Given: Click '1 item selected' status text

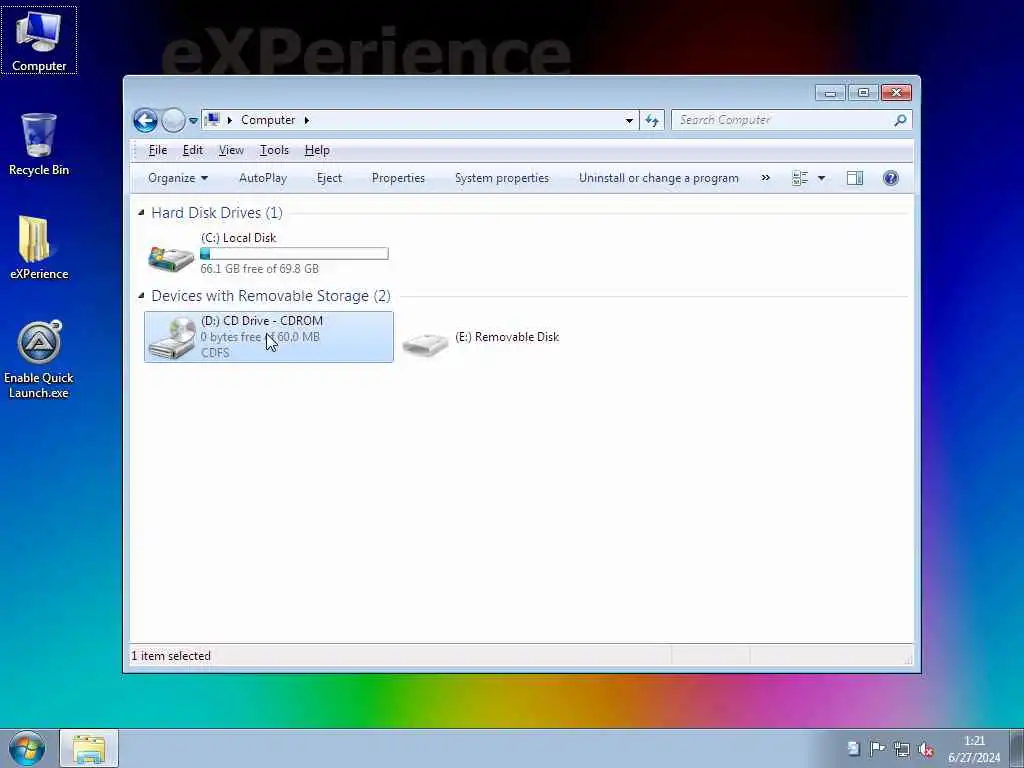Looking at the screenshot, I should click(171, 656).
